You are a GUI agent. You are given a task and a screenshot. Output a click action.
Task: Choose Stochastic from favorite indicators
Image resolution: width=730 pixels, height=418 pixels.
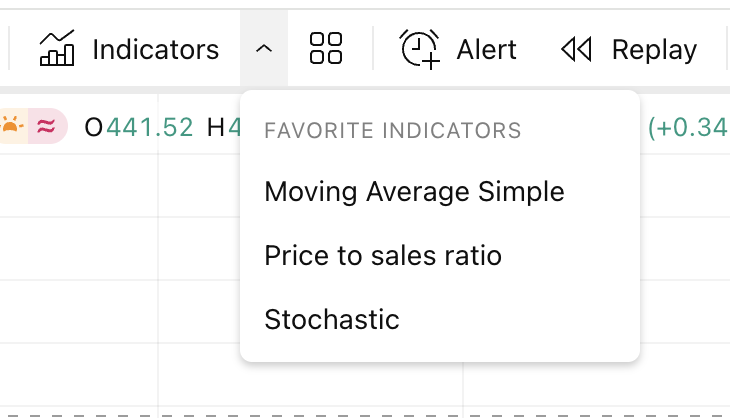332,320
